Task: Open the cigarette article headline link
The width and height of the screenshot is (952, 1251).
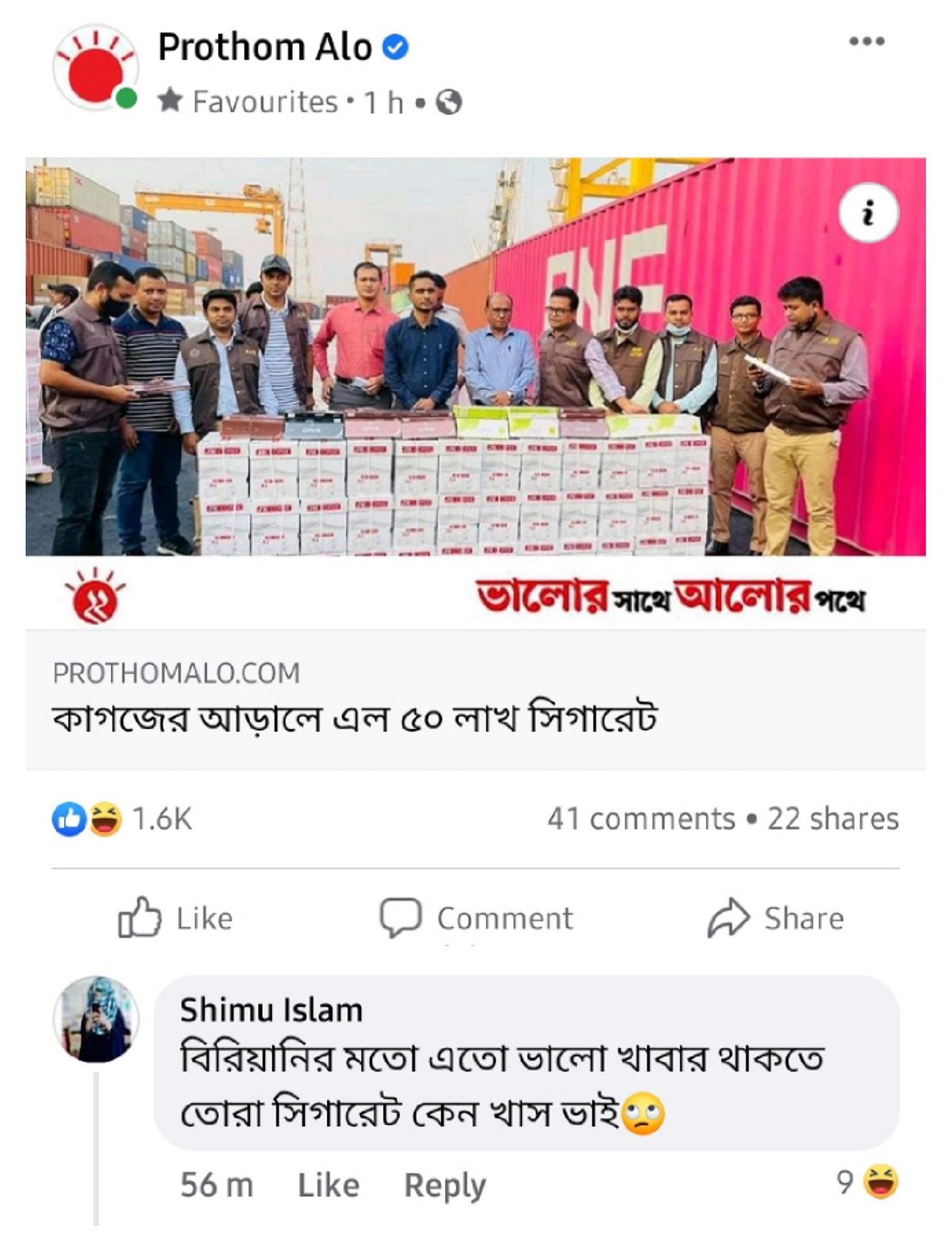Action: click(x=355, y=718)
